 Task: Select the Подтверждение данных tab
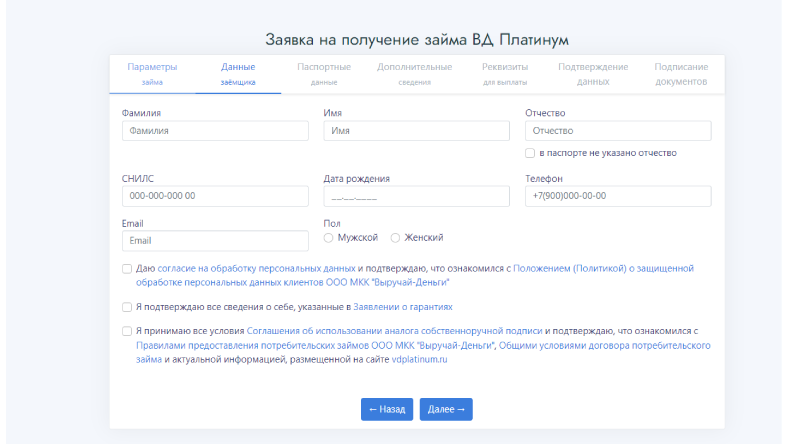pos(593,74)
